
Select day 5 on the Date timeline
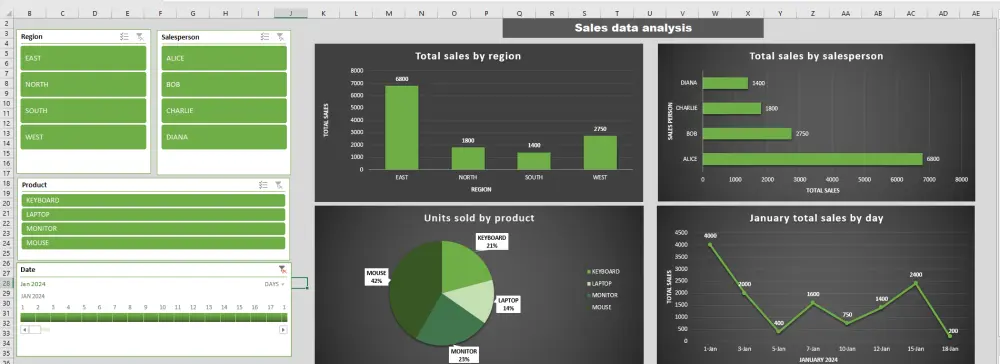tap(84, 317)
